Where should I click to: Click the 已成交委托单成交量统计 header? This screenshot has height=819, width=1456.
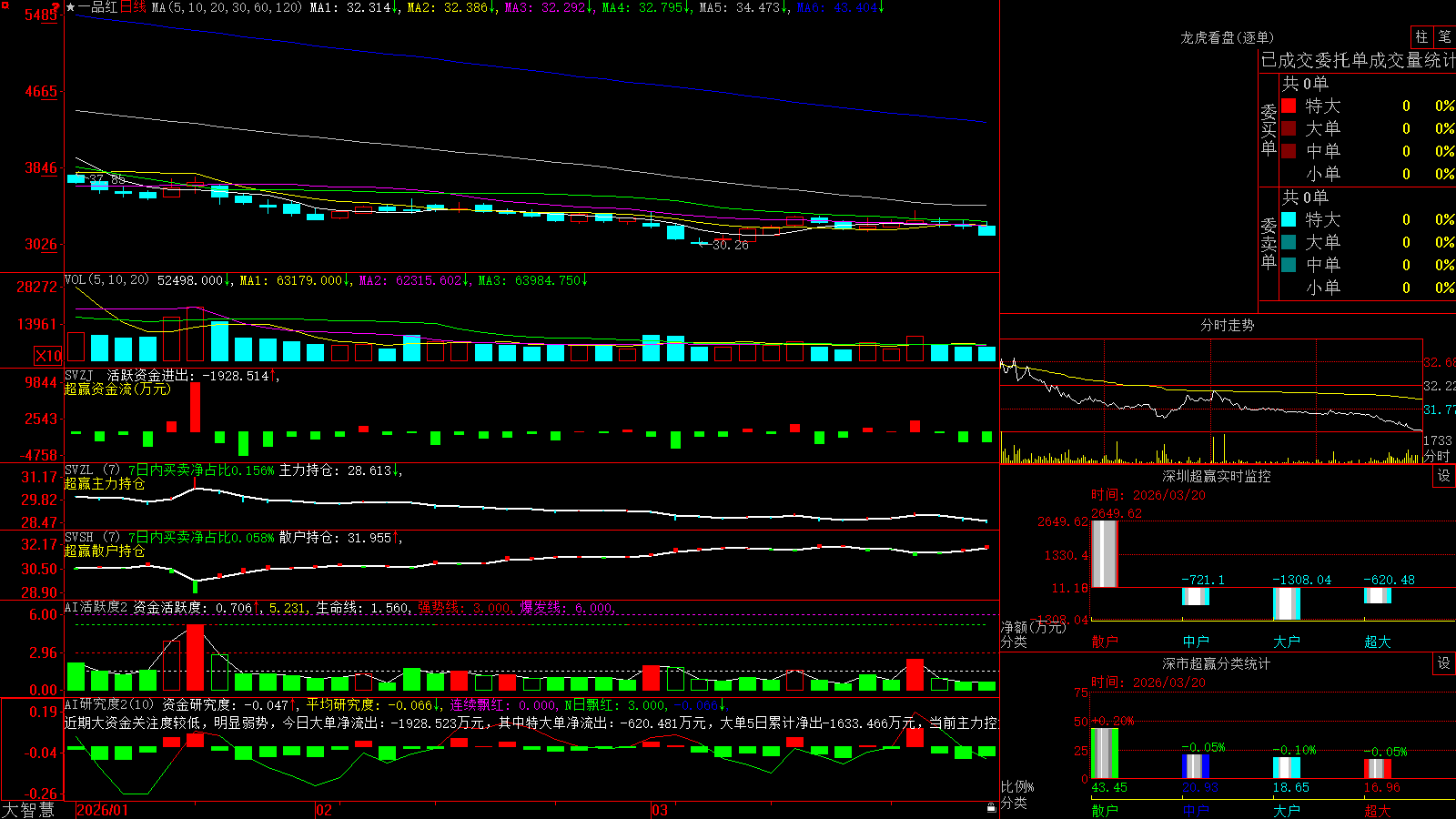pos(1358,60)
